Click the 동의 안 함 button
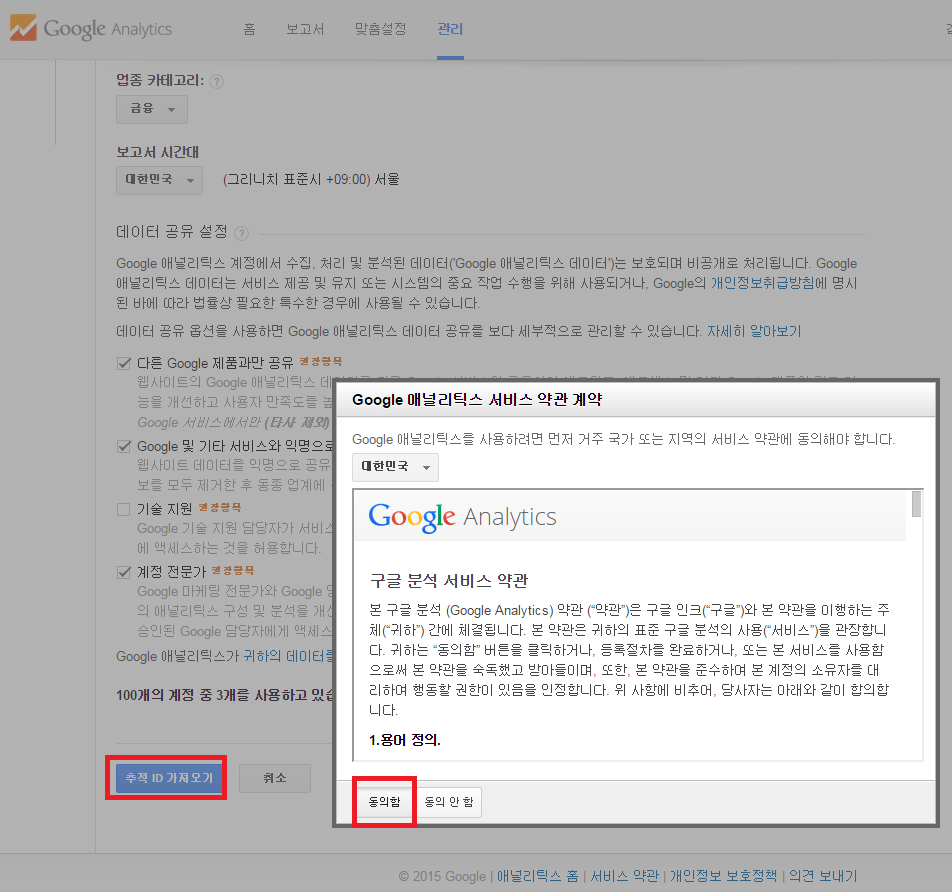The width and height of the screenshot is (952, 892). [x=449, y=802]
